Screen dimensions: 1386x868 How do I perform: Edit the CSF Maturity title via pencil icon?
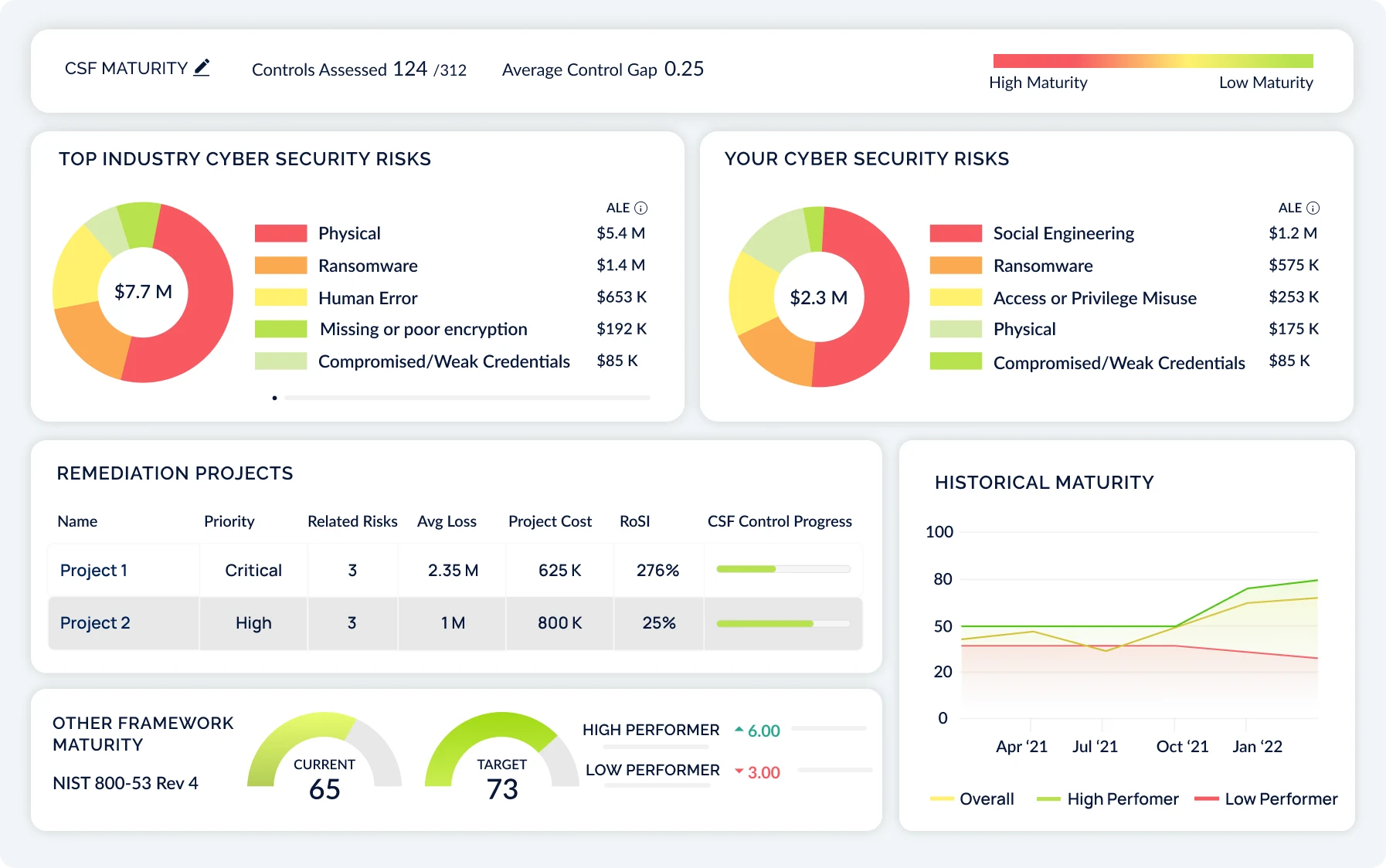pyautogui.click(x=201, y=68)
